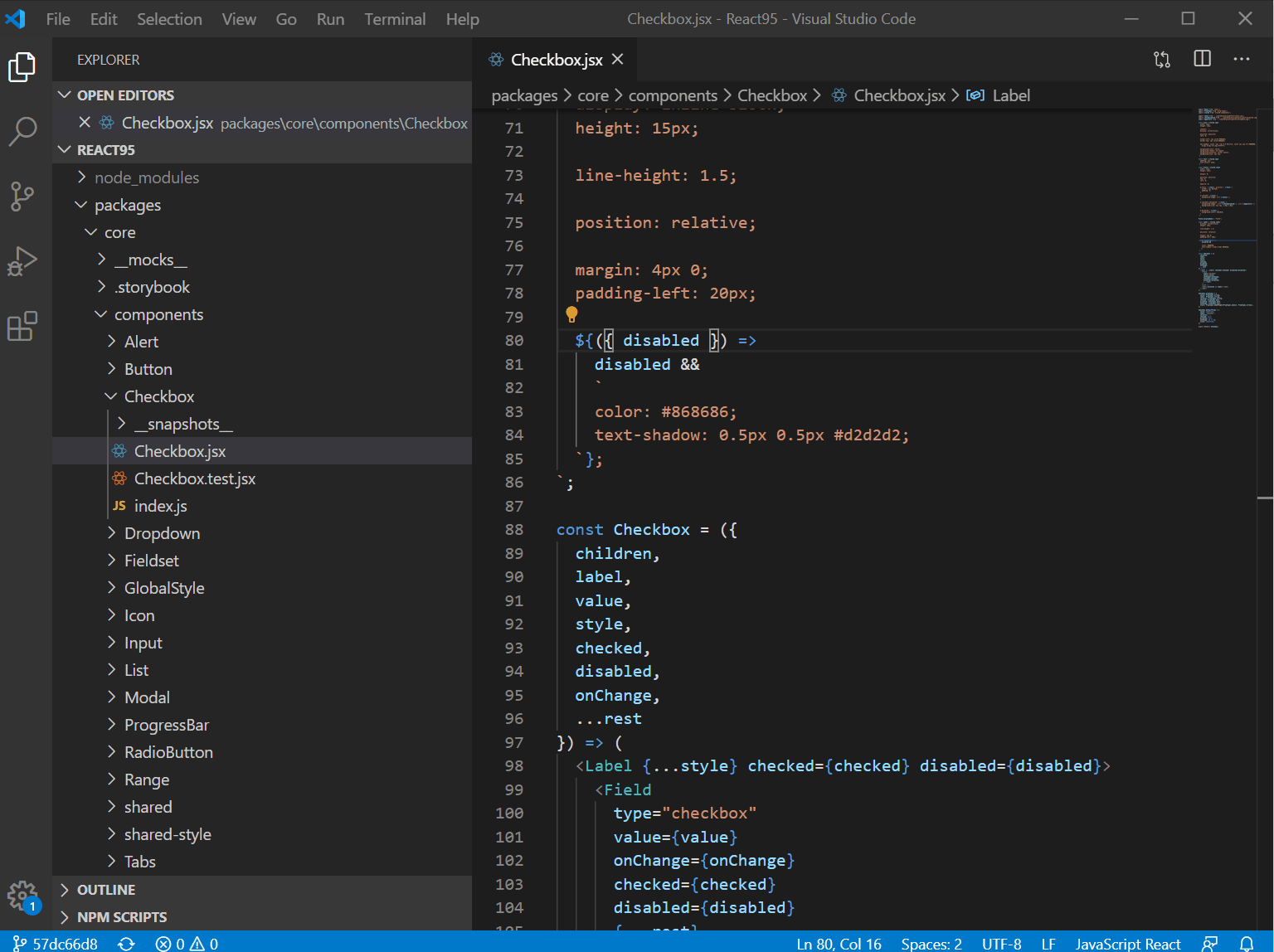Viewport: 1274px width, 952px height.
Task: Click the JavaScript React language mode
Action: pos(1128,943)
